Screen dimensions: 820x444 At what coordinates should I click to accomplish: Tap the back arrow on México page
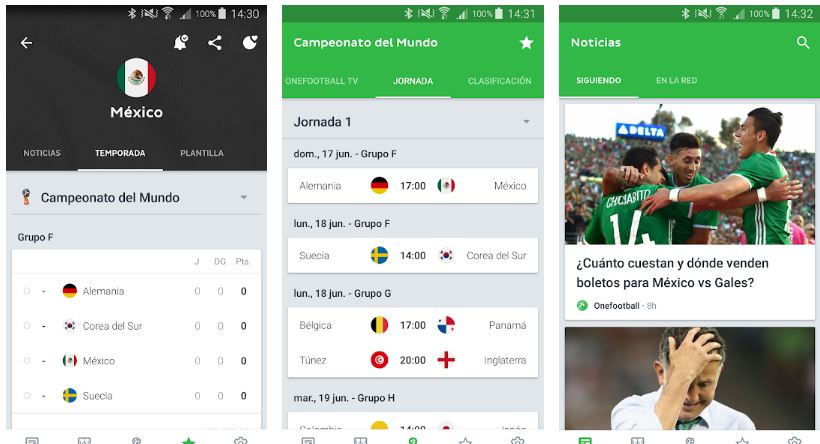click(x=26, y=43)
